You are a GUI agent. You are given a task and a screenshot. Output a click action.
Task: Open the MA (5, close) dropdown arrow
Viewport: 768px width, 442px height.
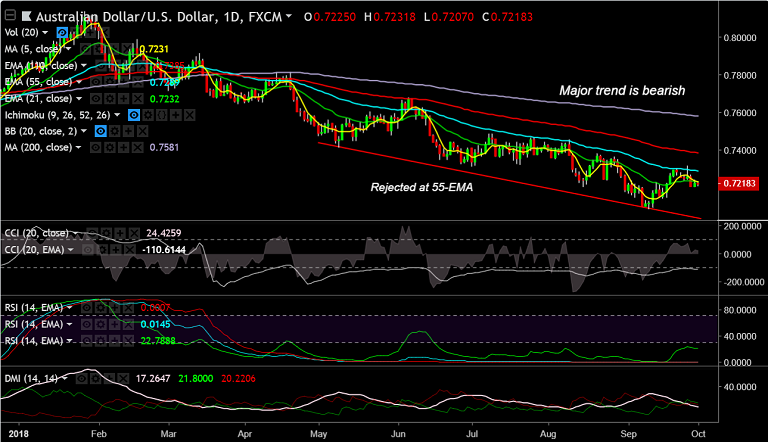pyautogui.click(x=68, y=49)
